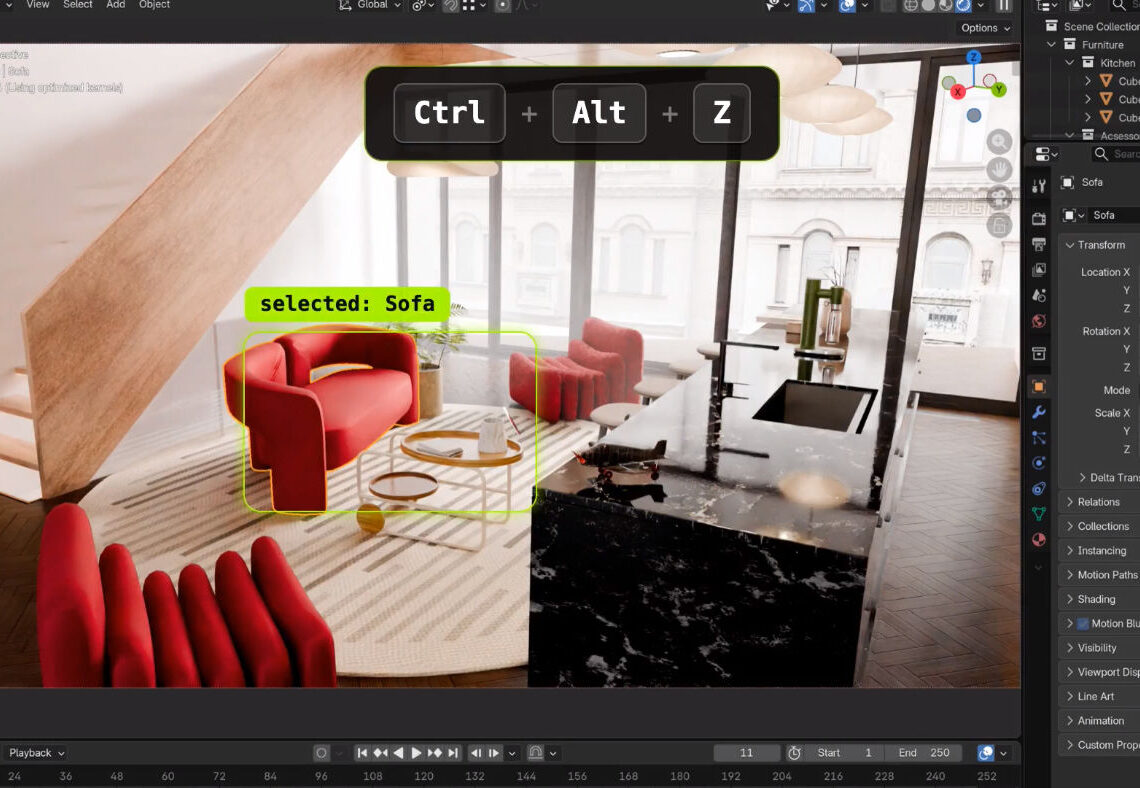Expand the Relations panel
Image resolution: width=1140 pixels, height=788 pixels.
[x=1099, y=502]
